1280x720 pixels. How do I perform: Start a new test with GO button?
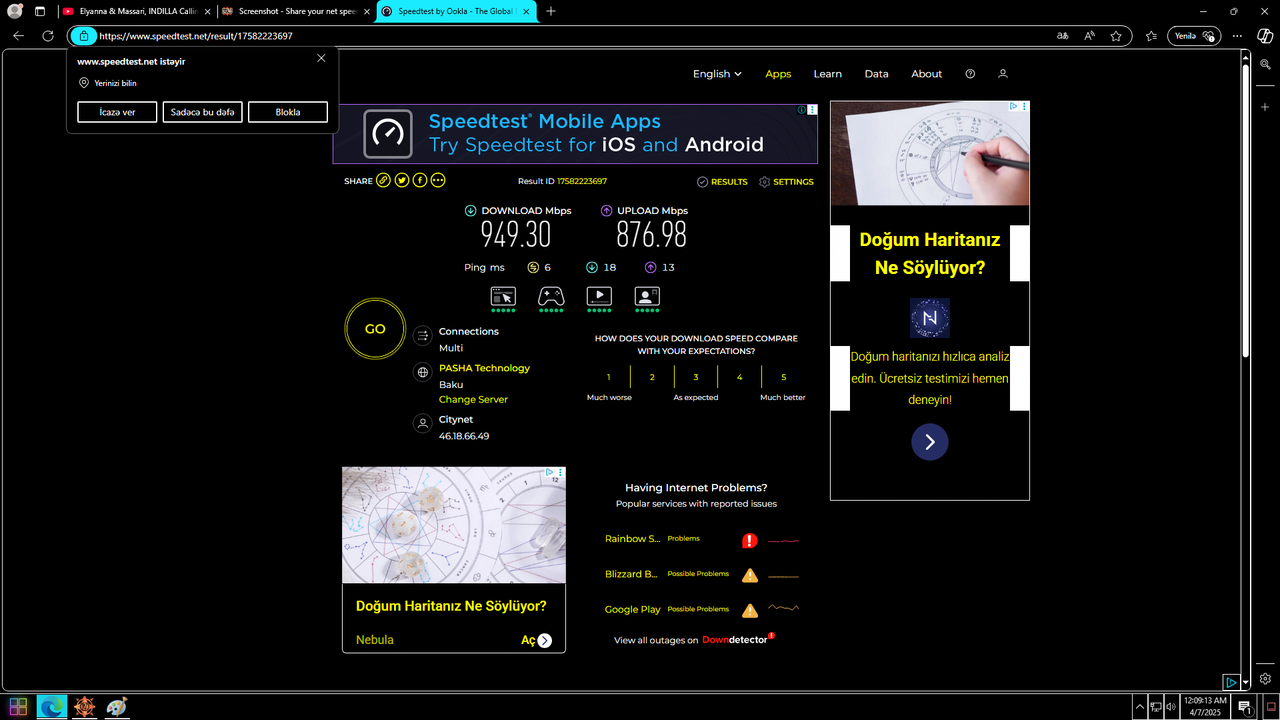[x=375, y=329]
